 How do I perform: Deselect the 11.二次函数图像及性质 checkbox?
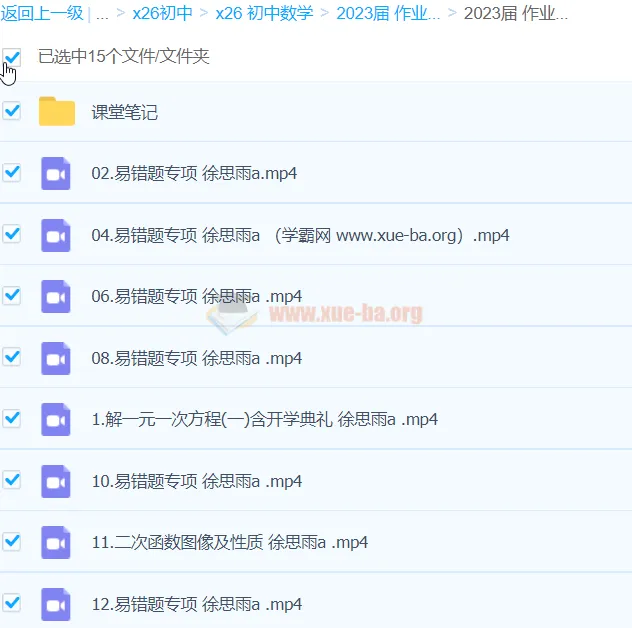pyautogui.click(x=12, y=541)
